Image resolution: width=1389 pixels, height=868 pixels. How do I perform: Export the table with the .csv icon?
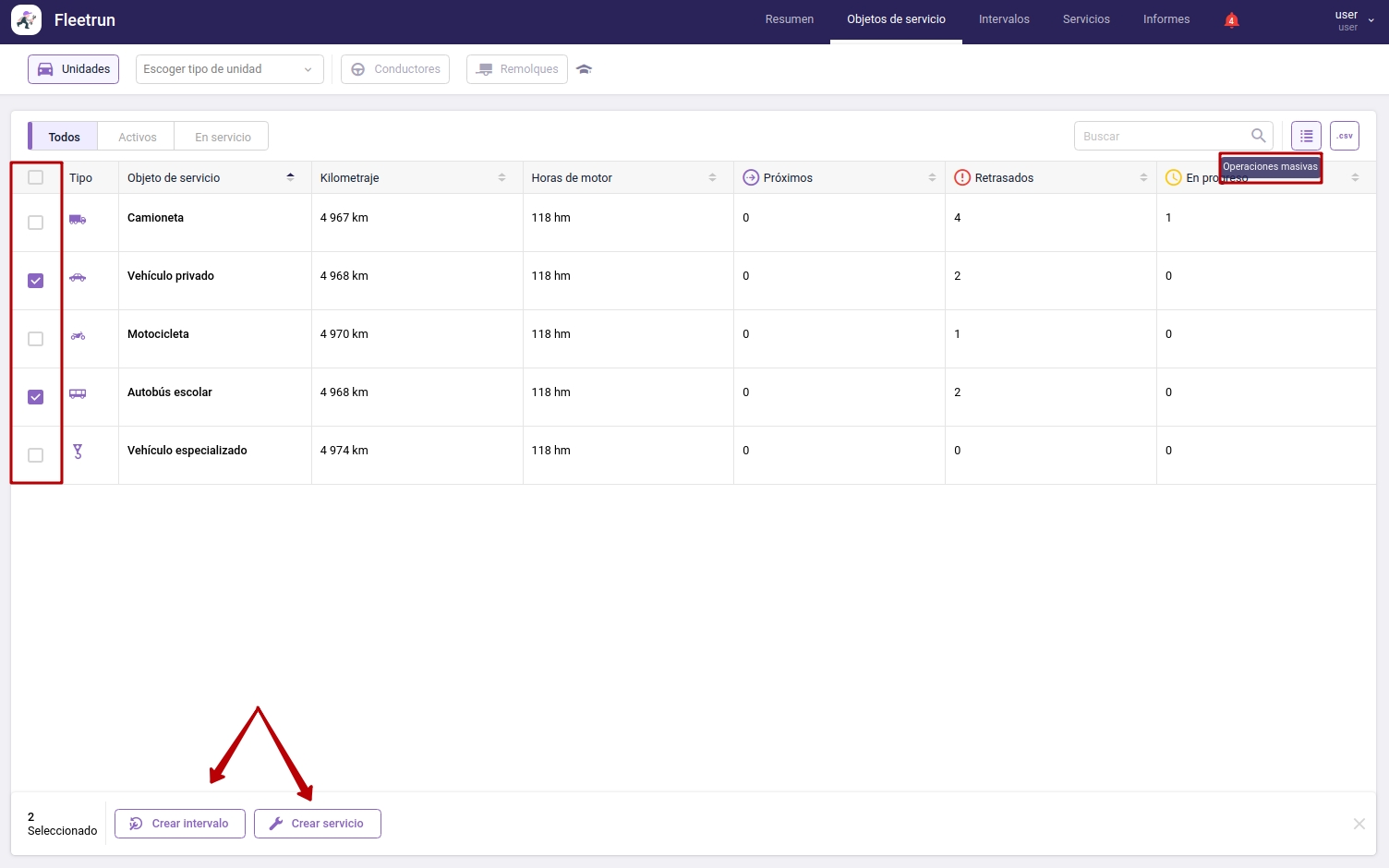click(1344, 135)
